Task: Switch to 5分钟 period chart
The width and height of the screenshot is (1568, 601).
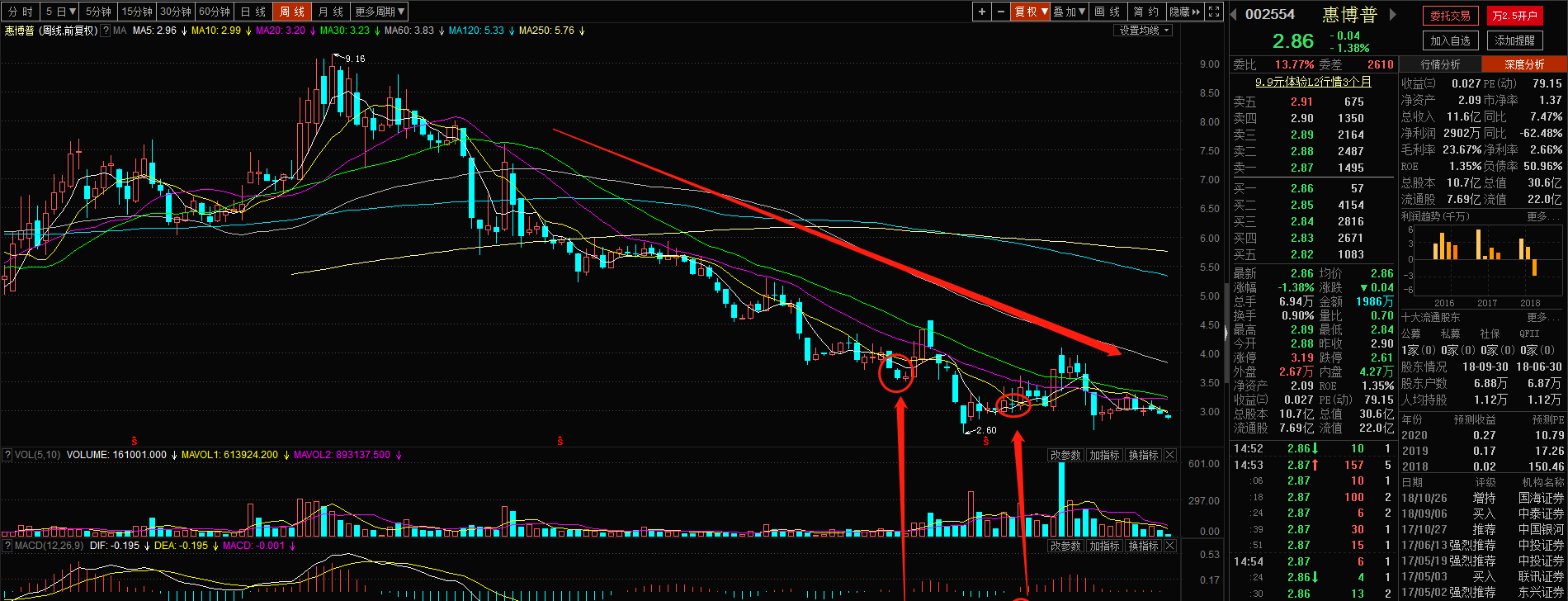Action: (98, 12)
